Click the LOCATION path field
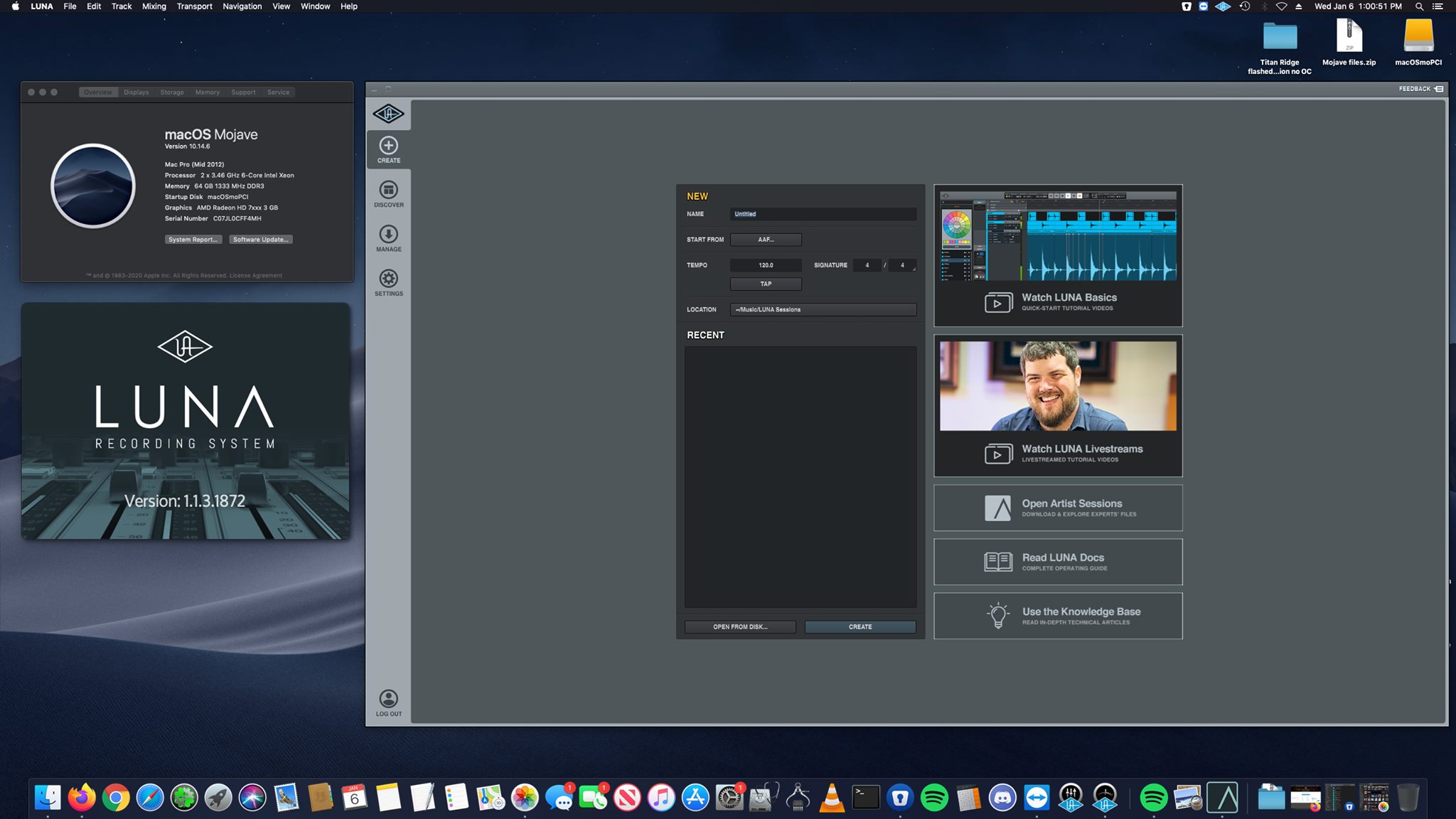Viewport: 1456px width, 819px height. coord(823,309)
